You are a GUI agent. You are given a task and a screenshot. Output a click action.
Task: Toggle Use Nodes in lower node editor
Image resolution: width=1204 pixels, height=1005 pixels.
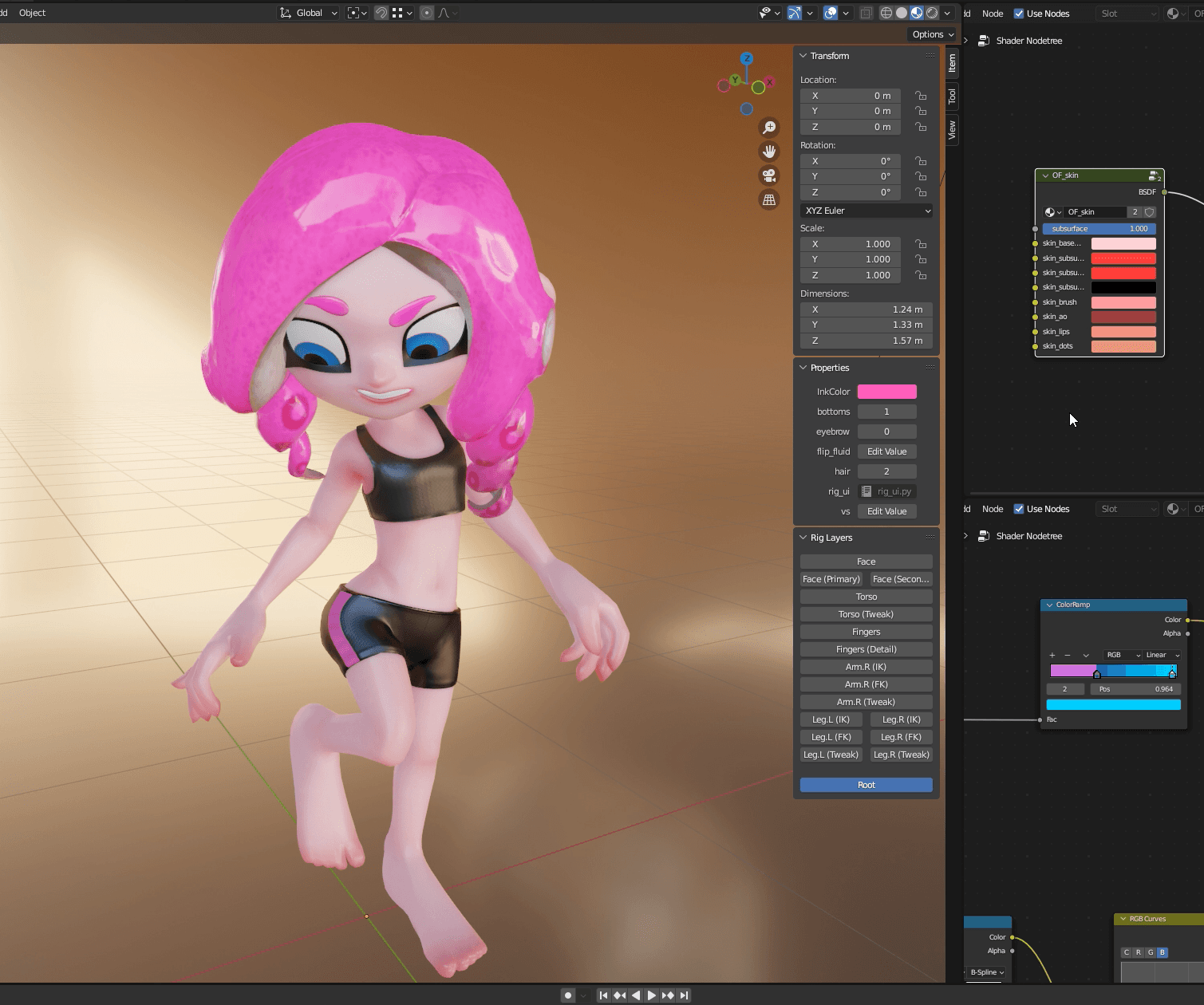coord(1019,509)
